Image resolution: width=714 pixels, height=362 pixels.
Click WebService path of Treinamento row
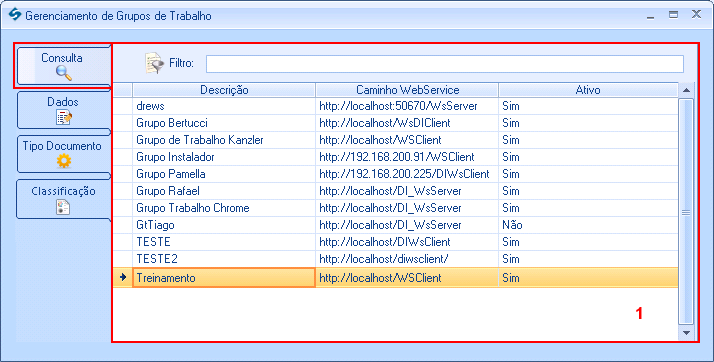[407, 278]
